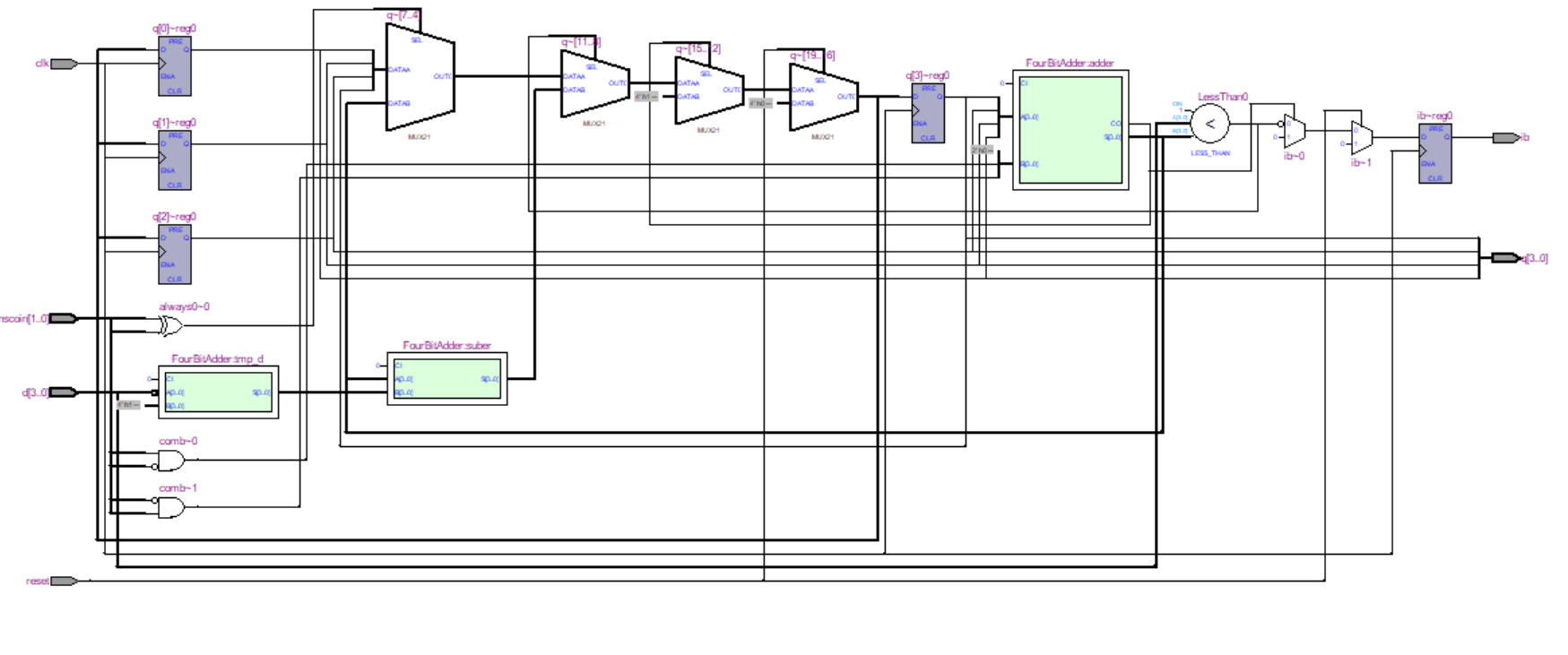Click the LessThan0 comparator symbol
Image resolution: width=1568 pixels, height=655 pixels.
1210,125
